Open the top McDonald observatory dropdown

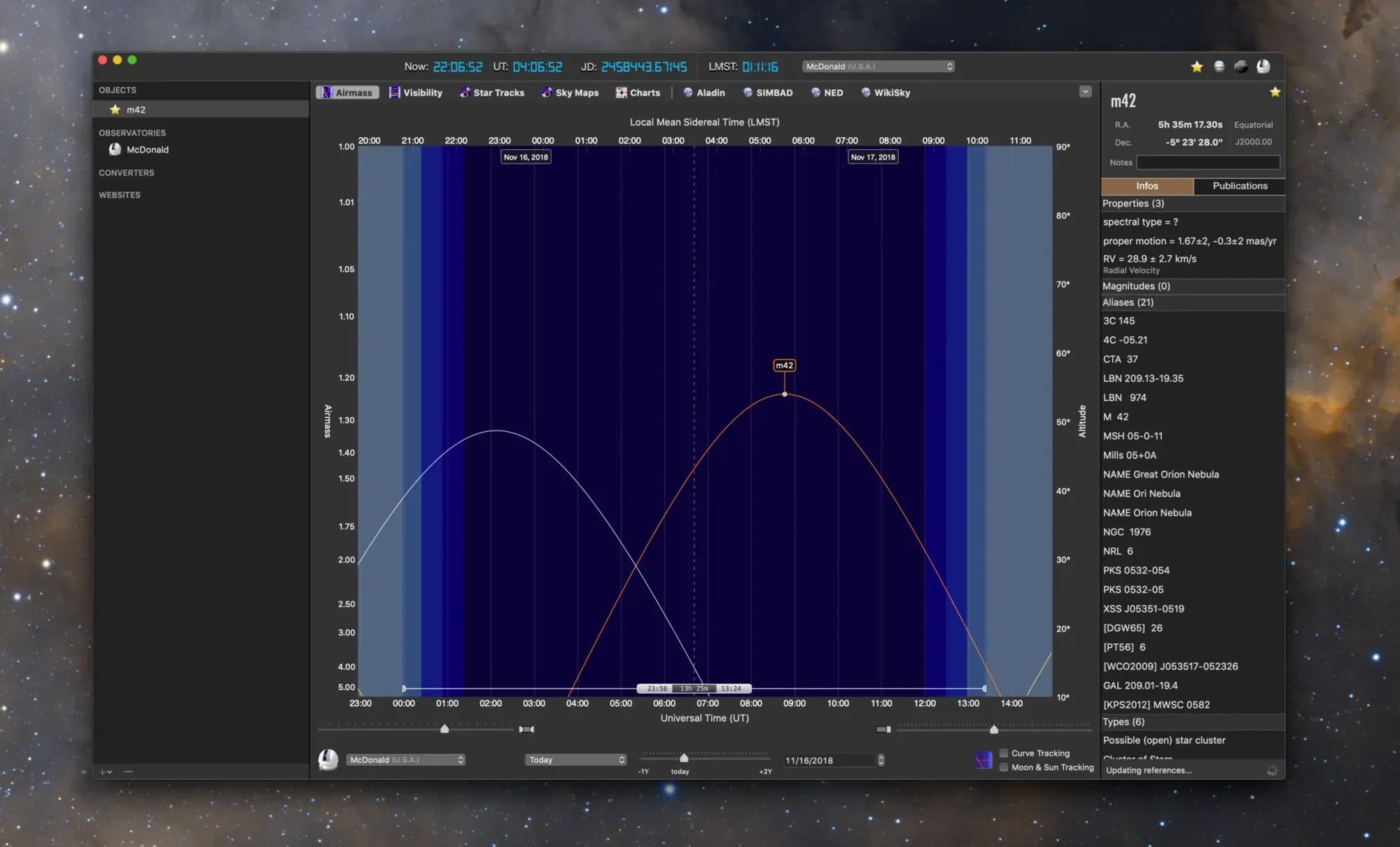point(878,66)
